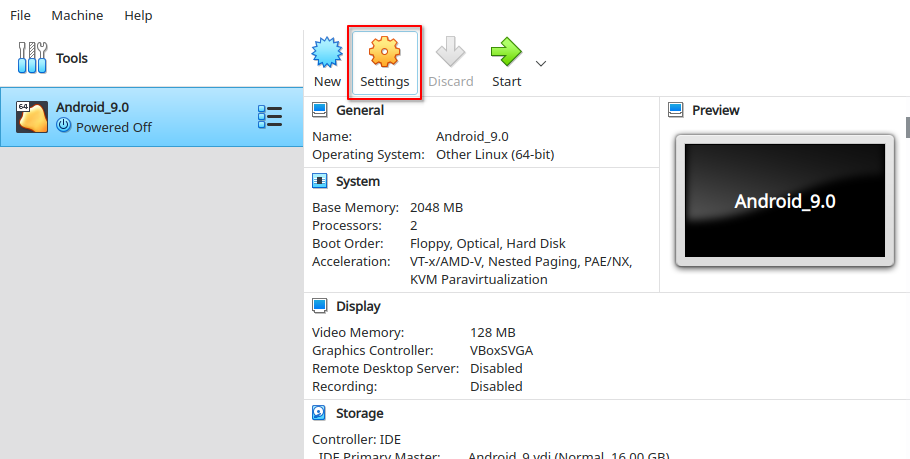Click the Name value Android_9.0
This screenshot has height=459, width=910.
(472, 136)
